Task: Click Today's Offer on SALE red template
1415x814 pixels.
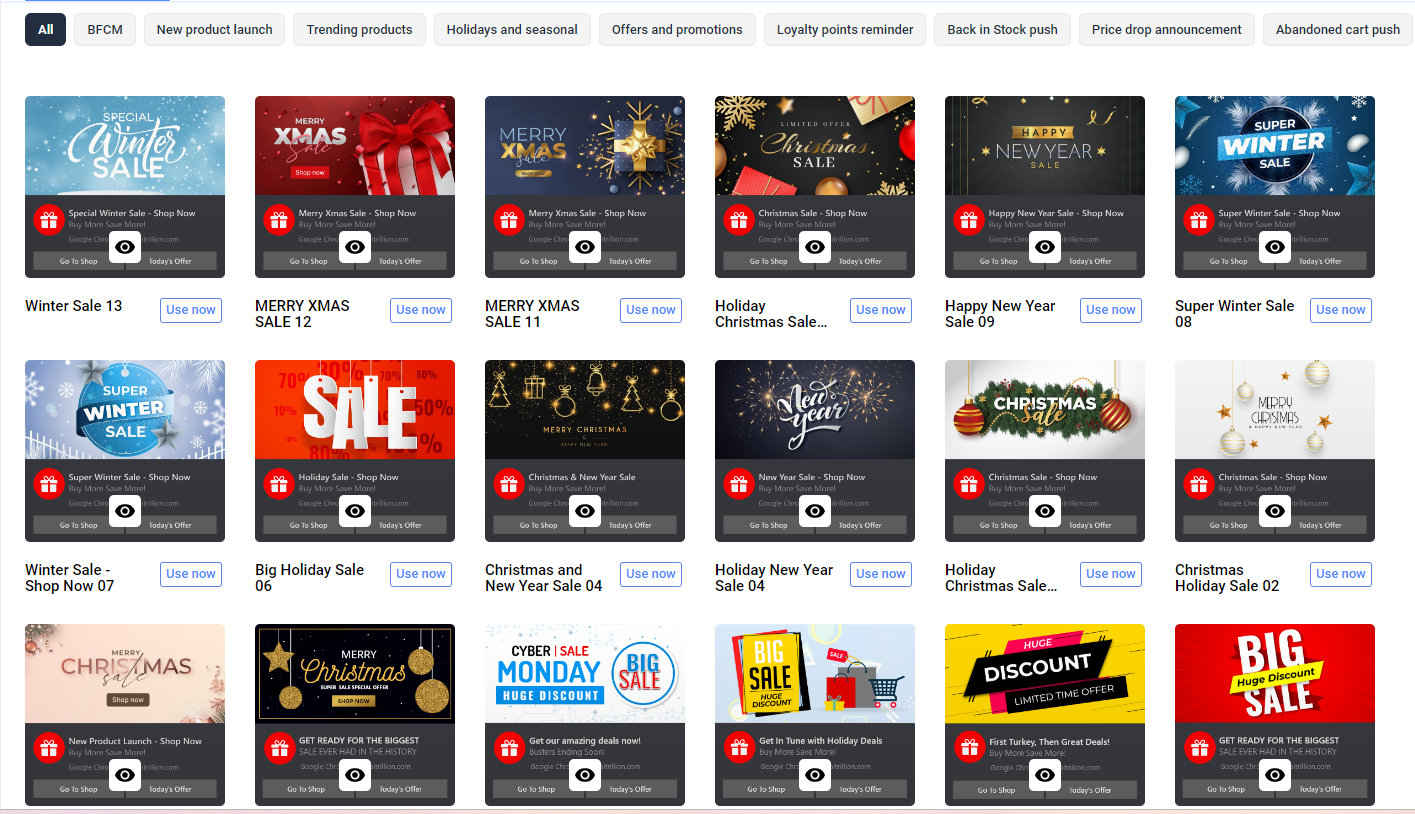Action: tap(400, 525)
